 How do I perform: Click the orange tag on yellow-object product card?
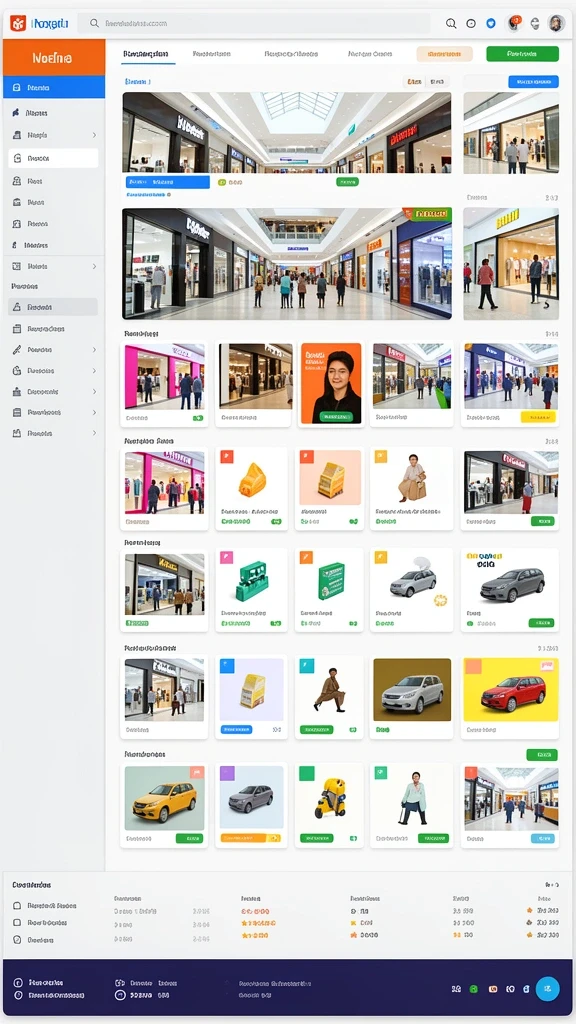point(227,456)
